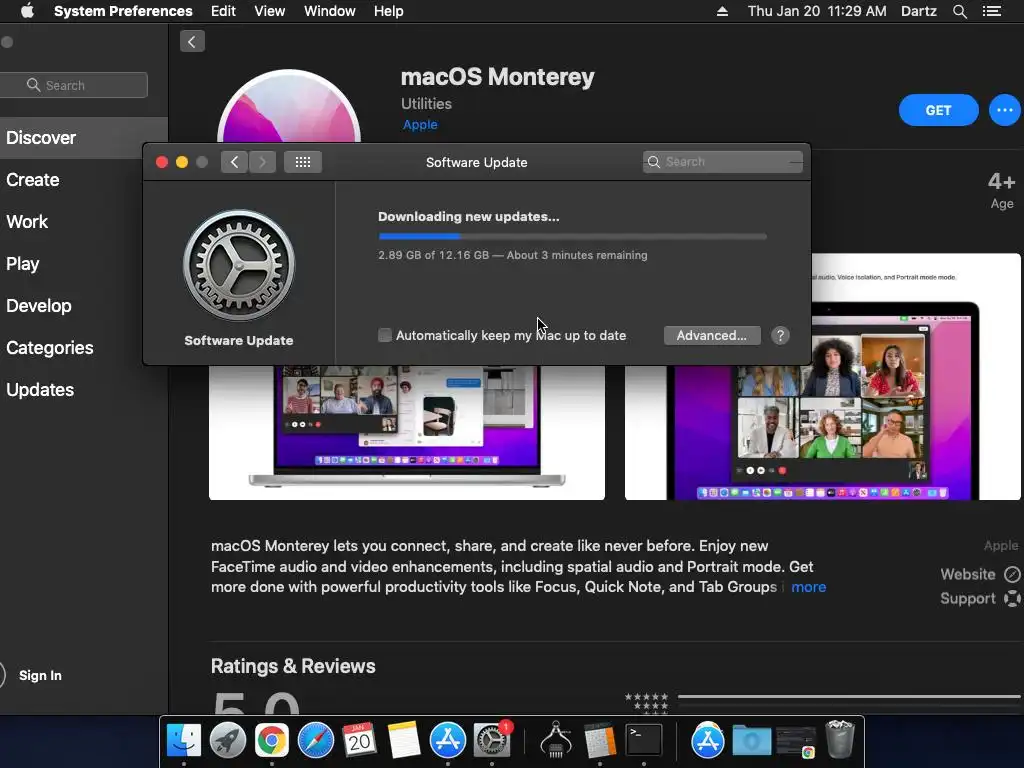
Task: Select Play in App Store sidebar
Action: pos(84,264)
